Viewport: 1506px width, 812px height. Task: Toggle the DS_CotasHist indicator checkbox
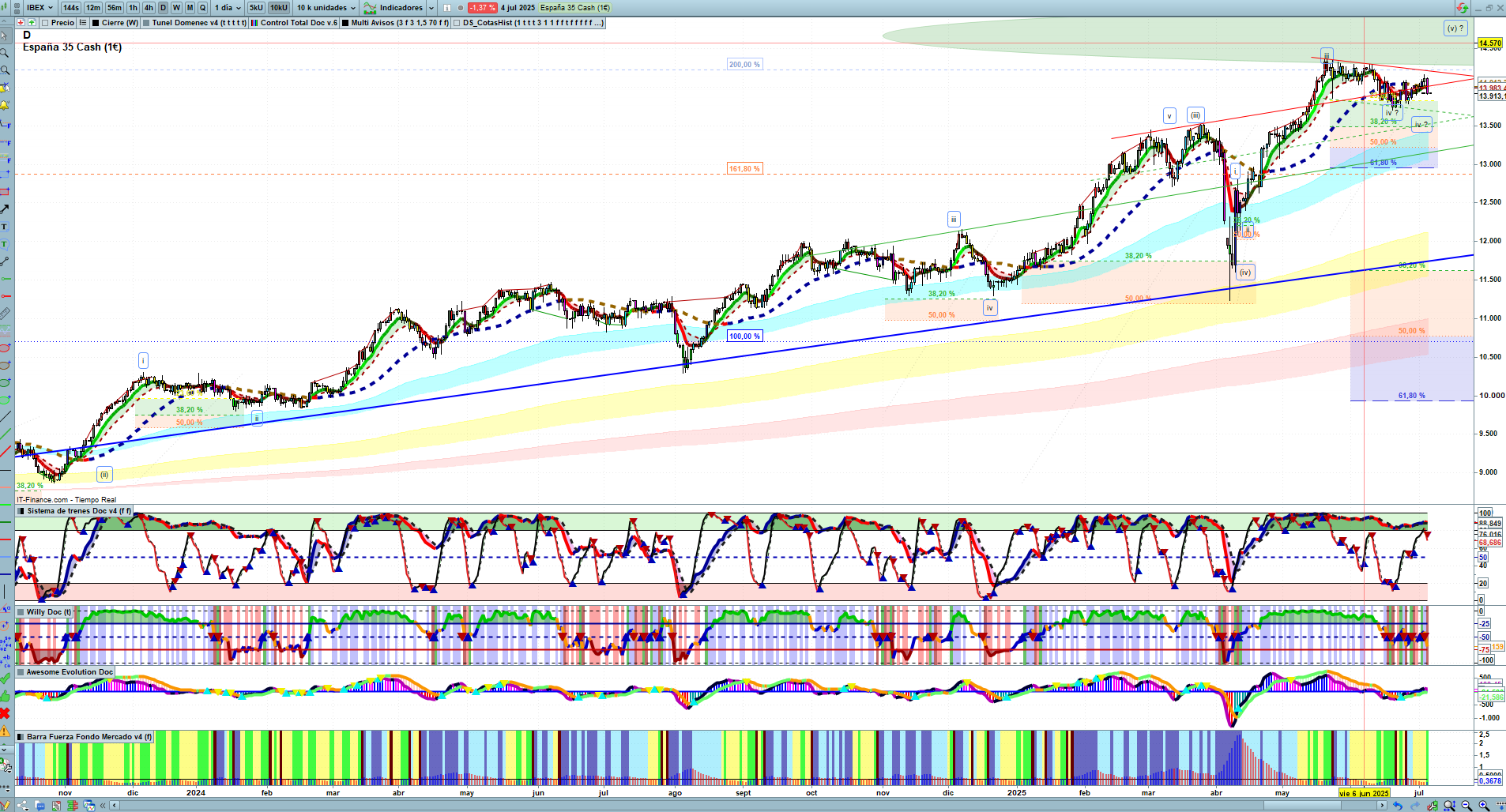tap(457, 23)
